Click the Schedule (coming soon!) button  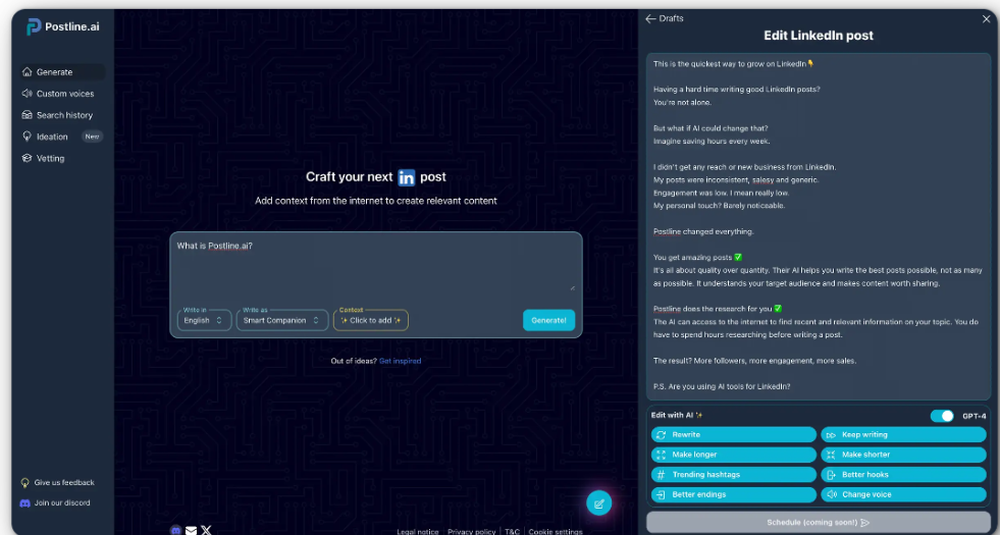(x=818, y=522)
